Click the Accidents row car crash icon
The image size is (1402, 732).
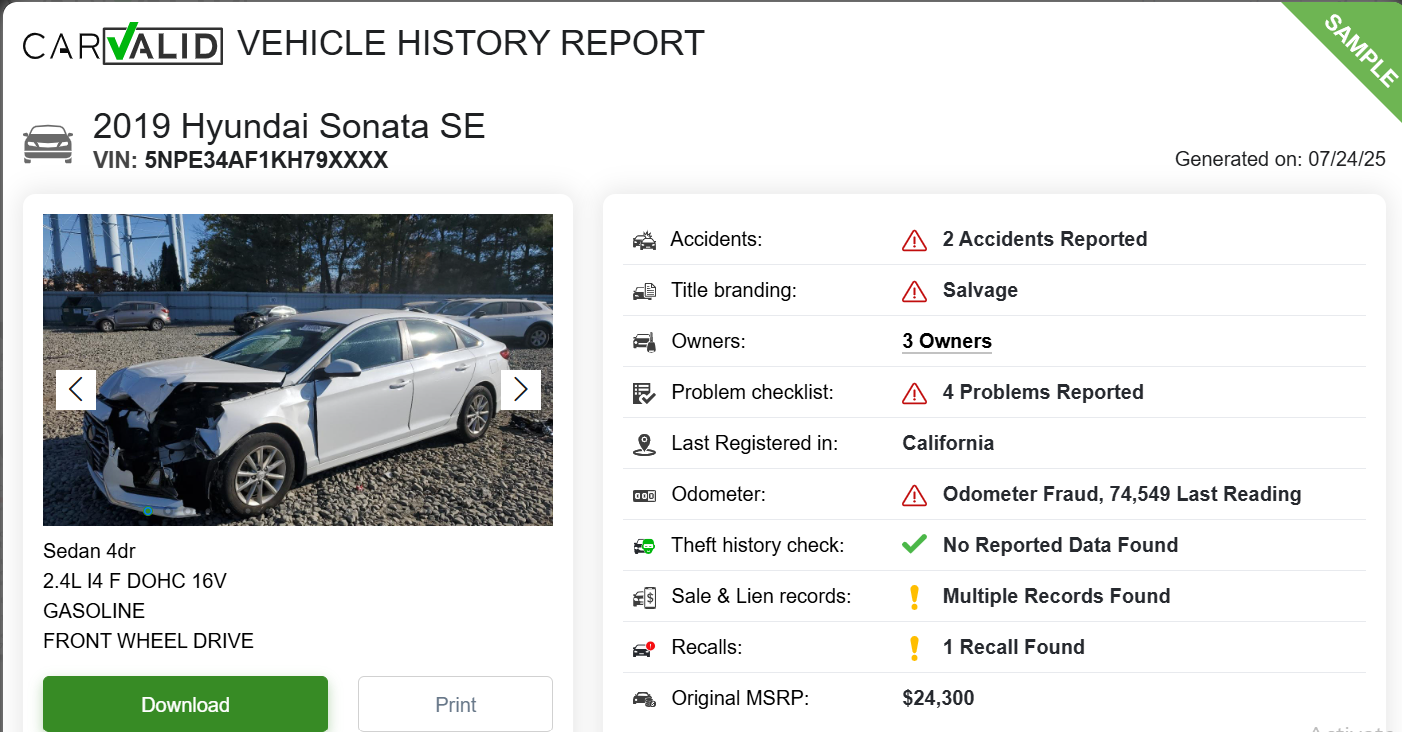pos(644,240)
